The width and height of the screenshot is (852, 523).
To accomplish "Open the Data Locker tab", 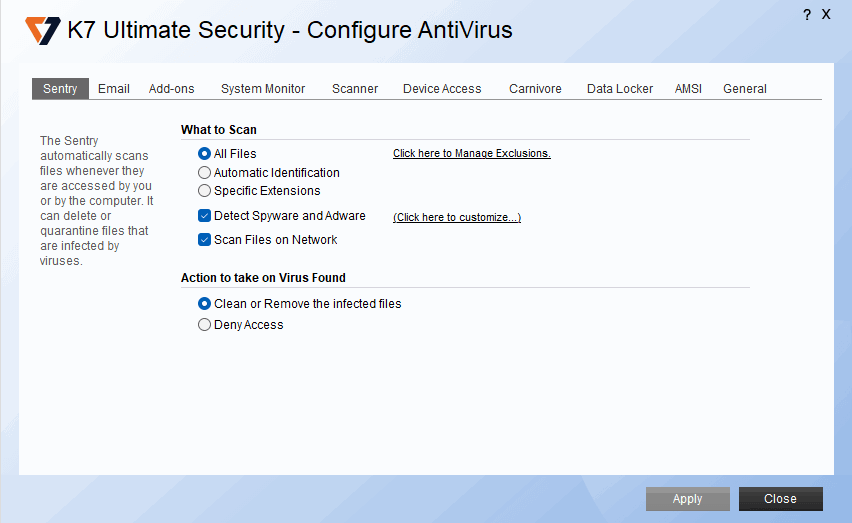I will (x=620, y=89).
